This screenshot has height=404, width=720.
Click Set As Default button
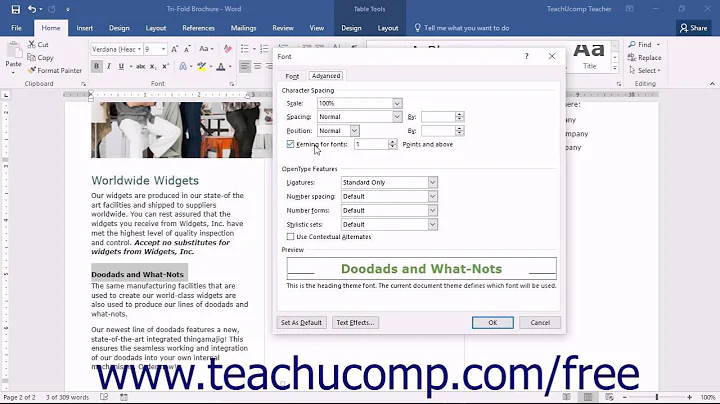301,323
